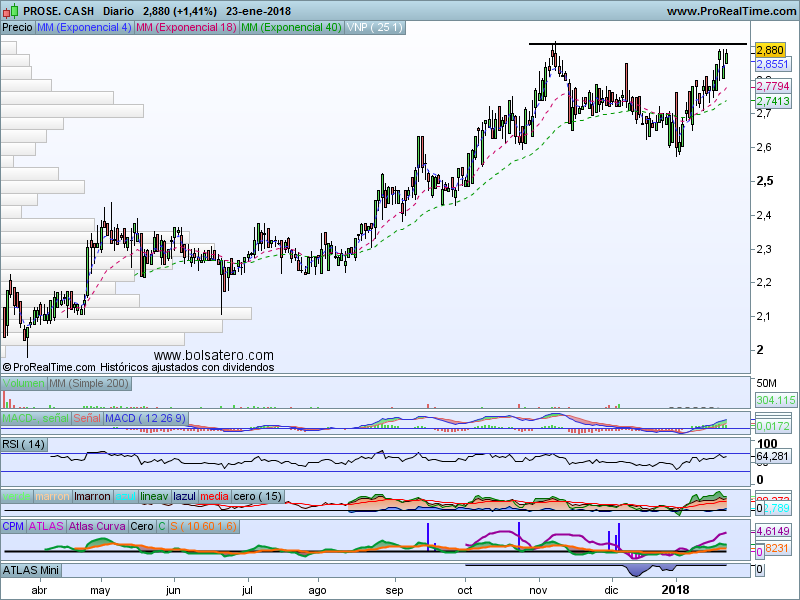Select the ATLAS Mini panel label
800x600 pixels.
(31, 570)
